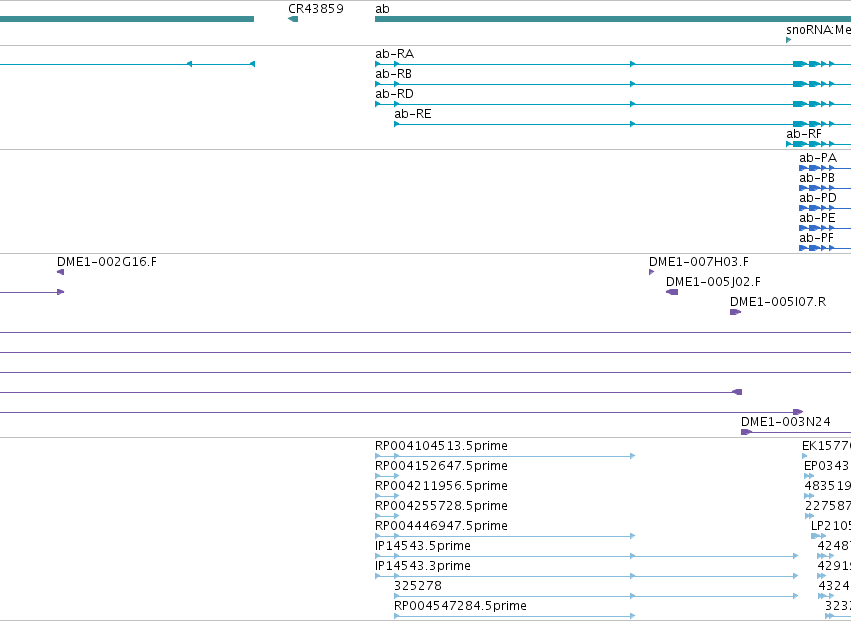Click the DME1-005I07.R clone label
Image resolution: width=851 pixels, height=621 pixels.
point(778,302)
